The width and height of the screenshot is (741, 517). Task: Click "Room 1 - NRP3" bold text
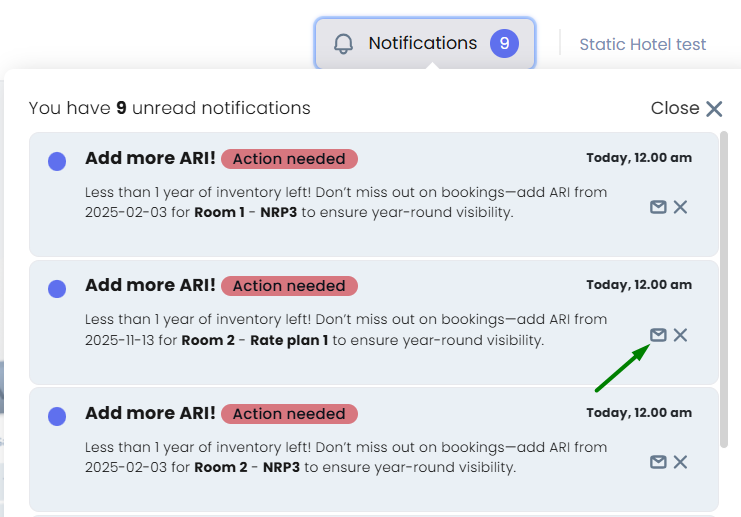click(246, 213)
